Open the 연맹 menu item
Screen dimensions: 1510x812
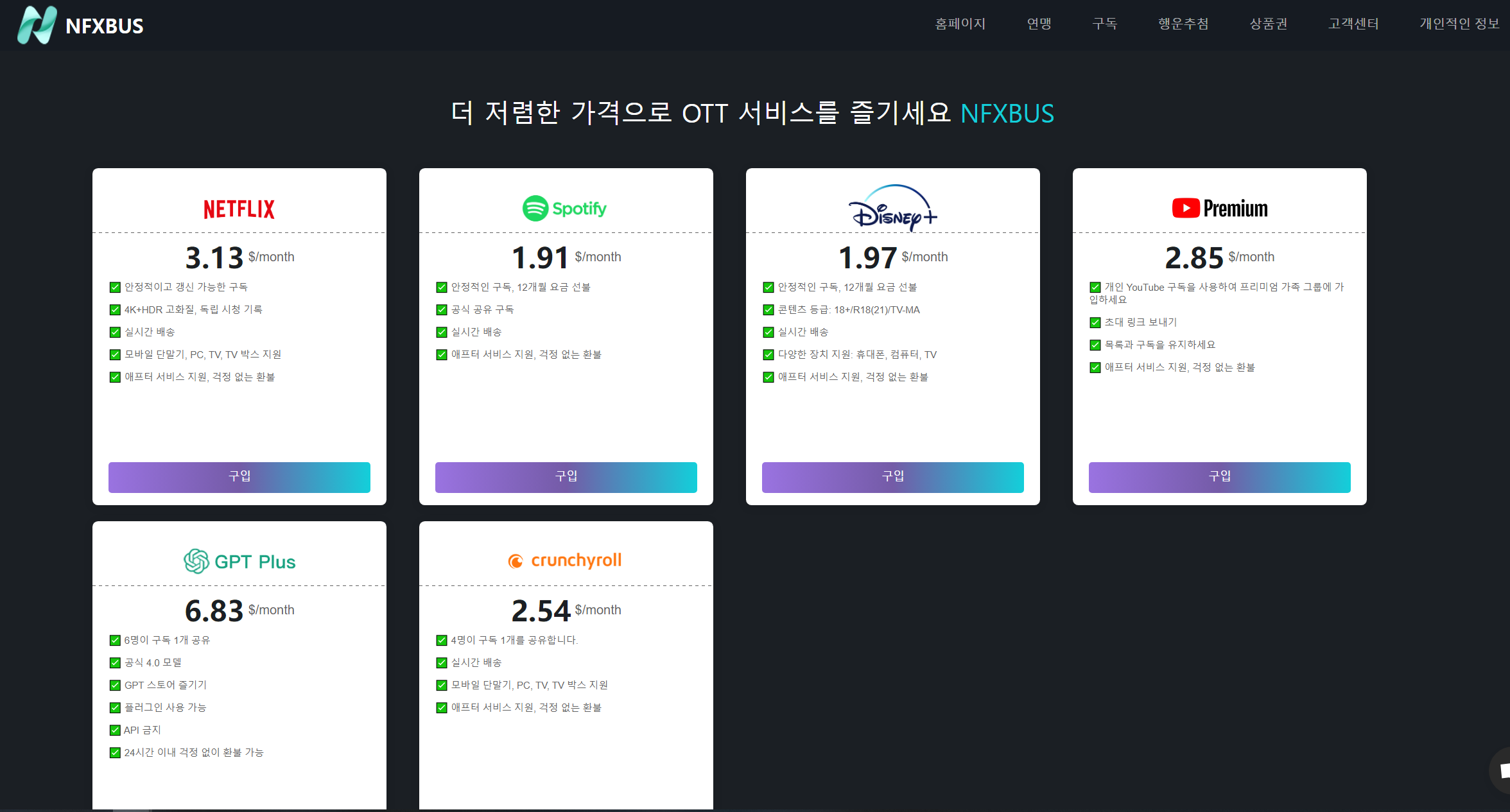click(1039, 24)
